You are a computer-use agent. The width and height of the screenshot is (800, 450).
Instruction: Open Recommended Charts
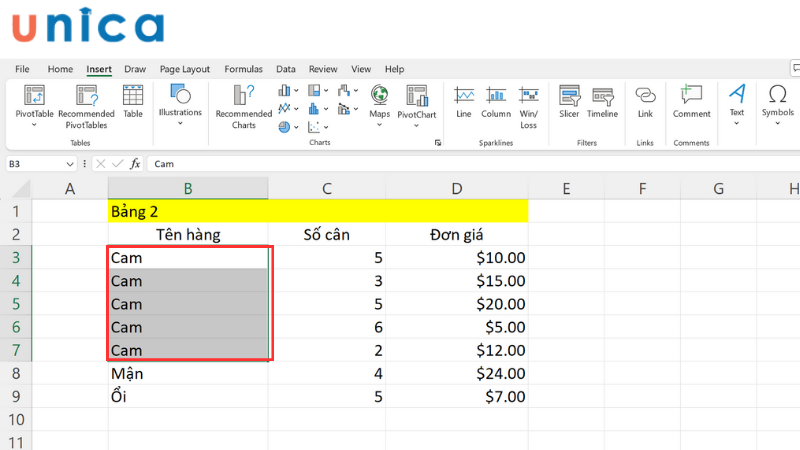point(243,104)
